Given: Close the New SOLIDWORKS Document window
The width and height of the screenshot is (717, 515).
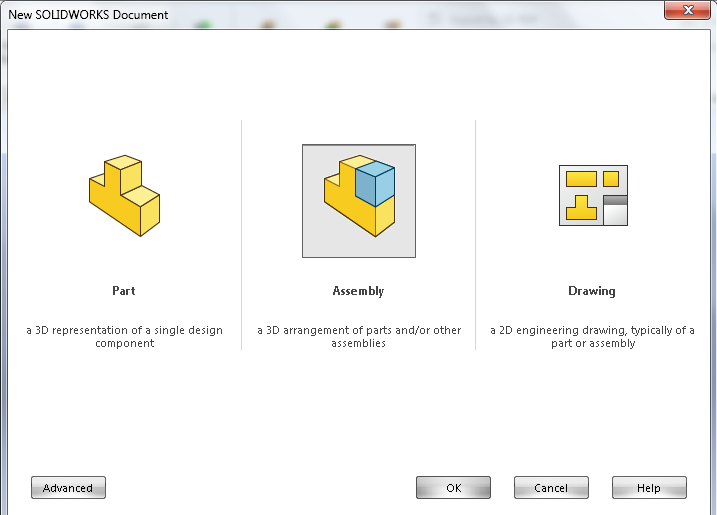Looking at the screenshot, I should click(x=687, y=10).
